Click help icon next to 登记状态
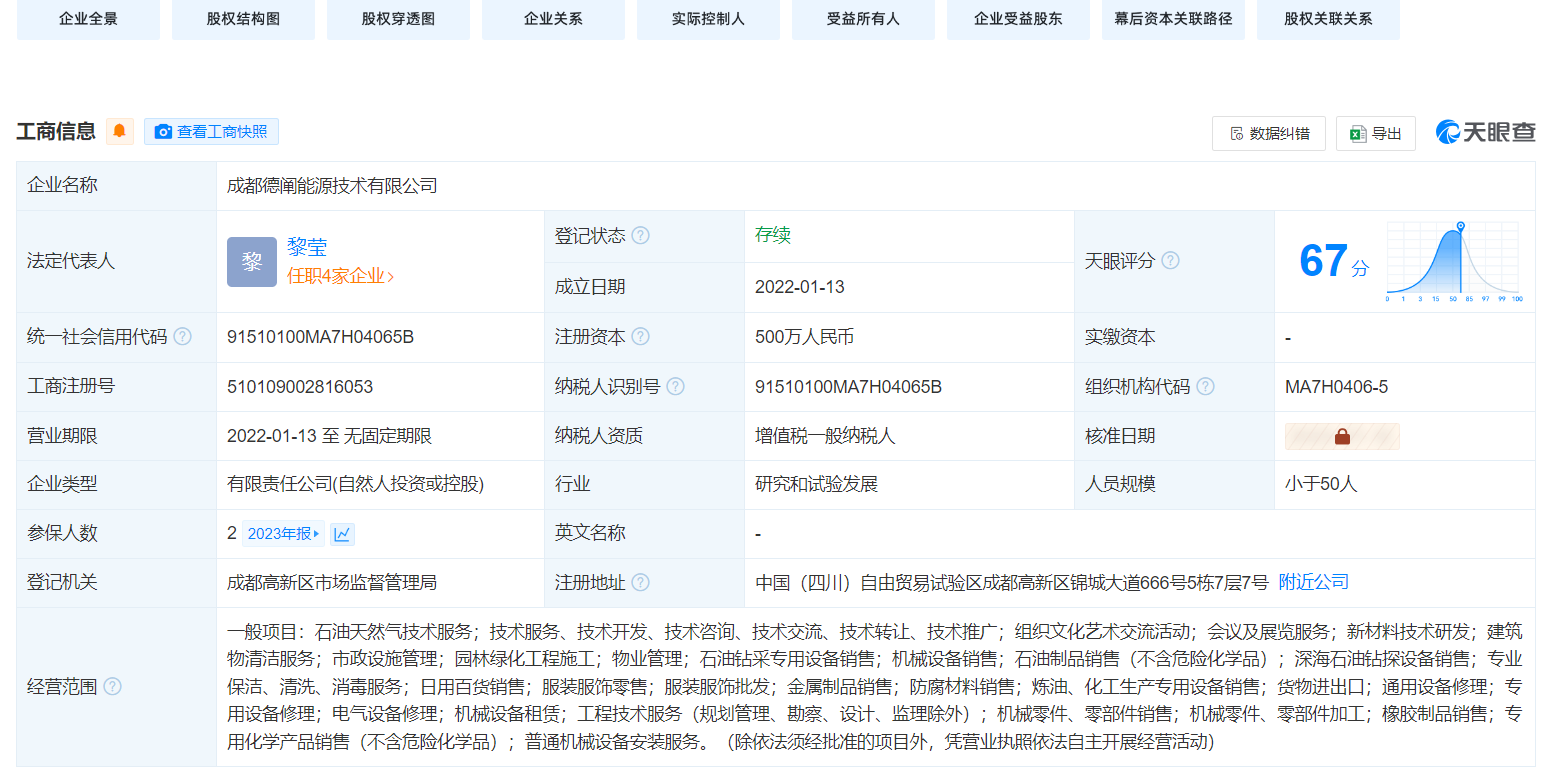1547x779 pixels. pyautogui.click(x=640, y=236)
